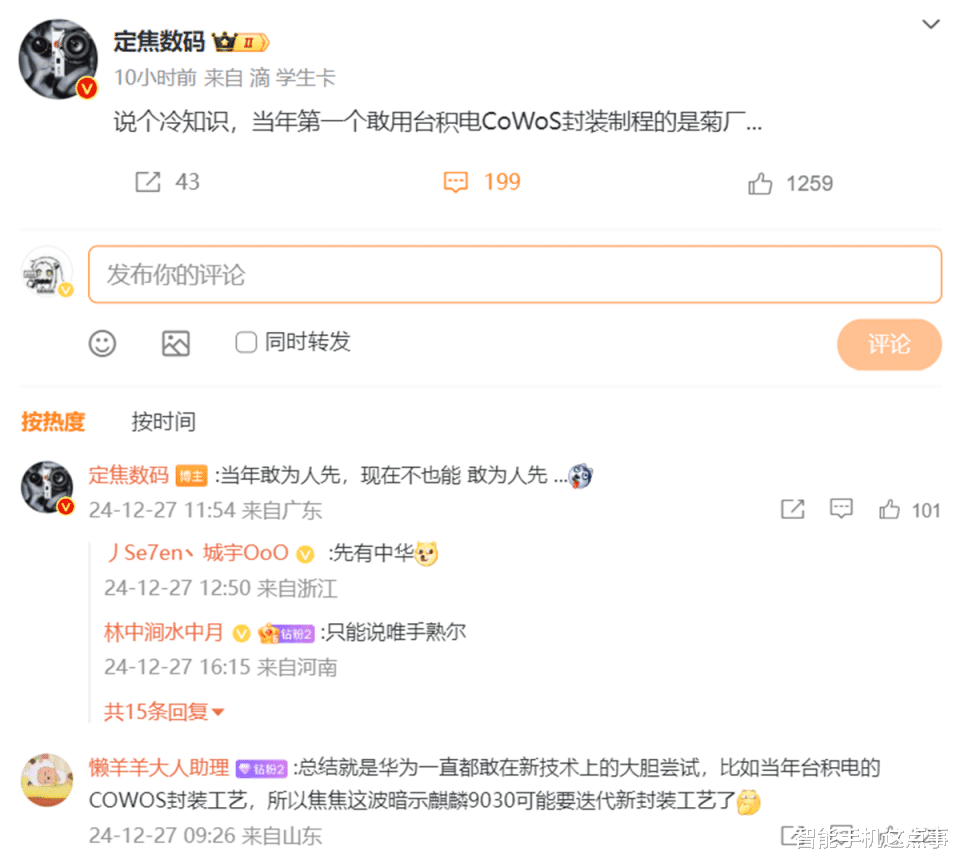The width and height of the screenshot is (960, 863).
Task: Open the emoji picker smiley icon
Action: 102,343
